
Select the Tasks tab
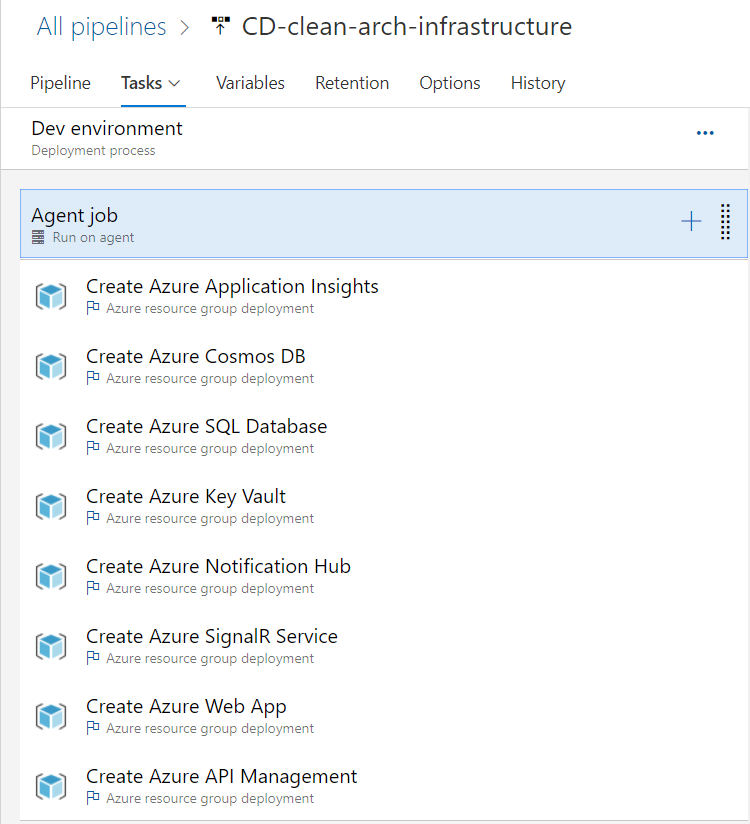[x=141, y=83]
